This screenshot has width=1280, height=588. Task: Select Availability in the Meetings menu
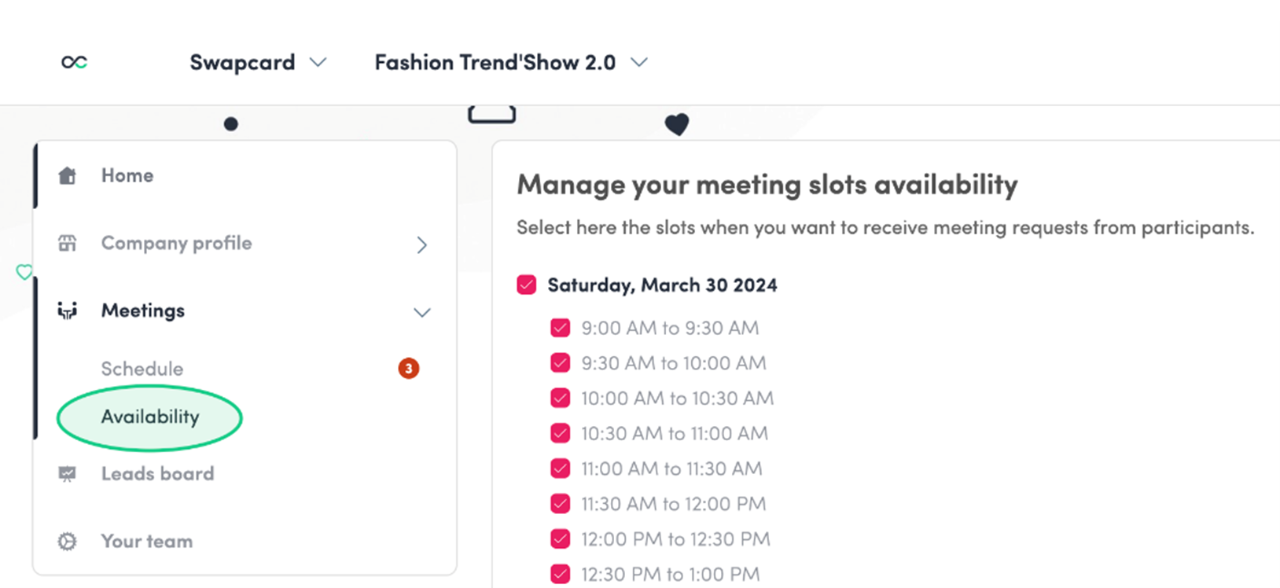click(x=150, y=417)
